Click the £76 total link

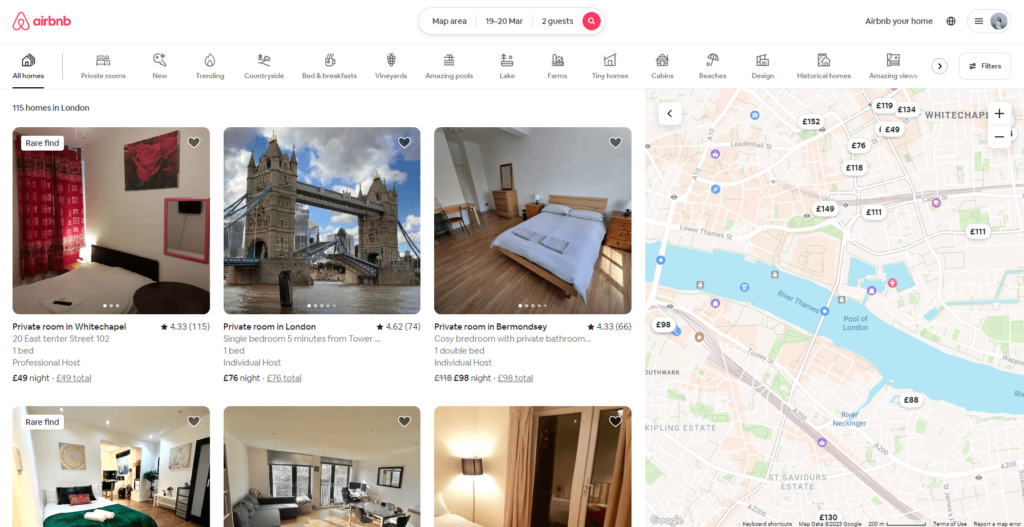tap(284, 378)
